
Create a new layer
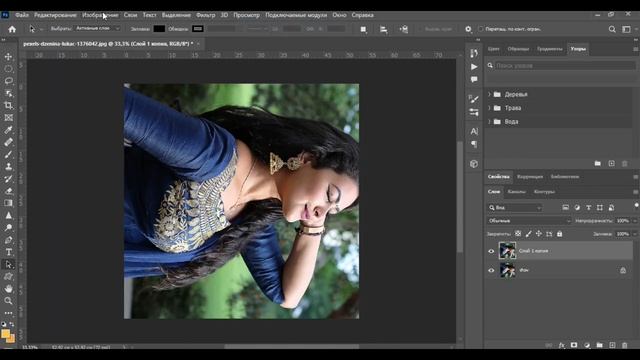coord(612,345)
